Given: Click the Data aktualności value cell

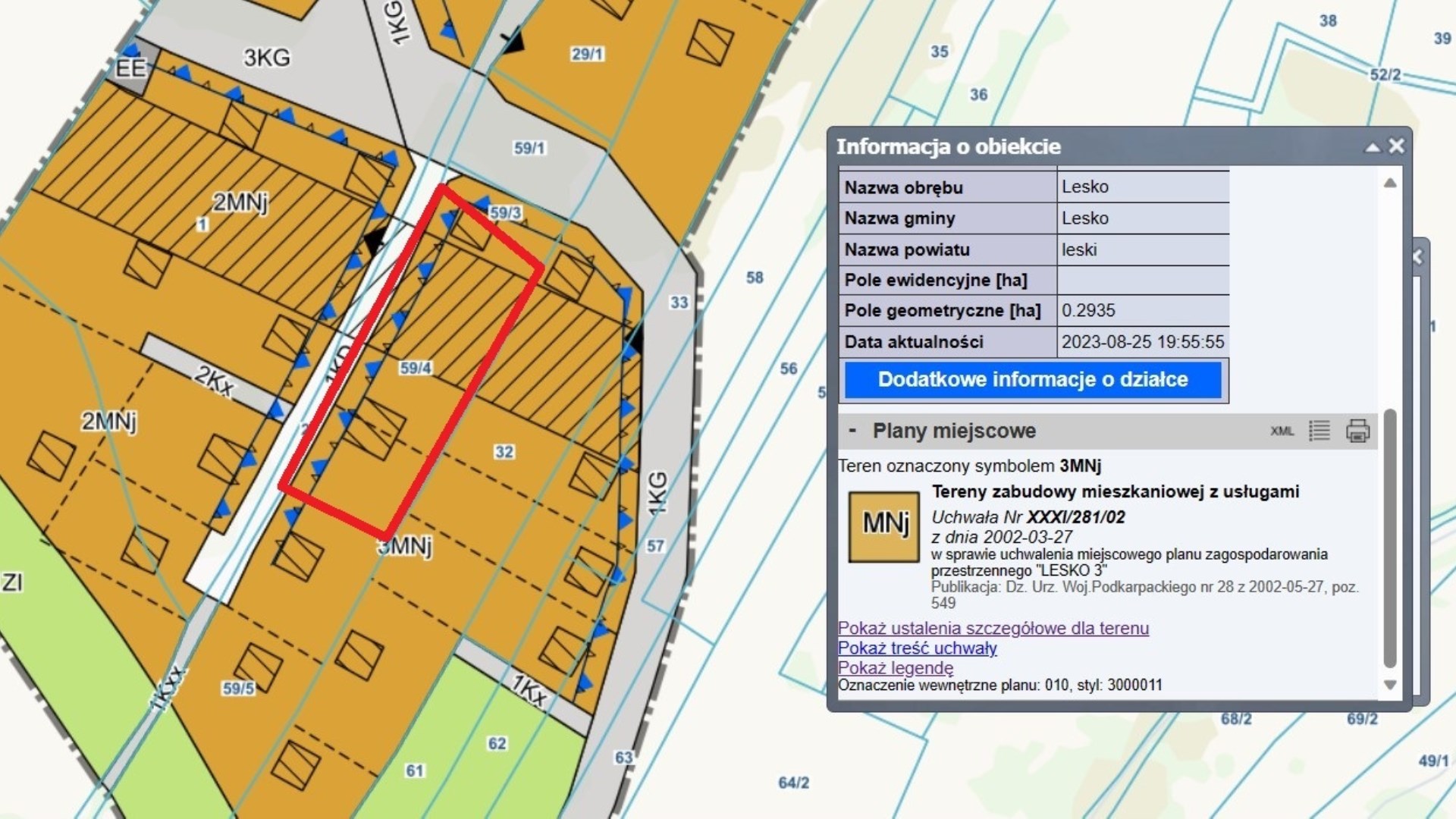Looking at the screenshot, I should point(1143,341).
